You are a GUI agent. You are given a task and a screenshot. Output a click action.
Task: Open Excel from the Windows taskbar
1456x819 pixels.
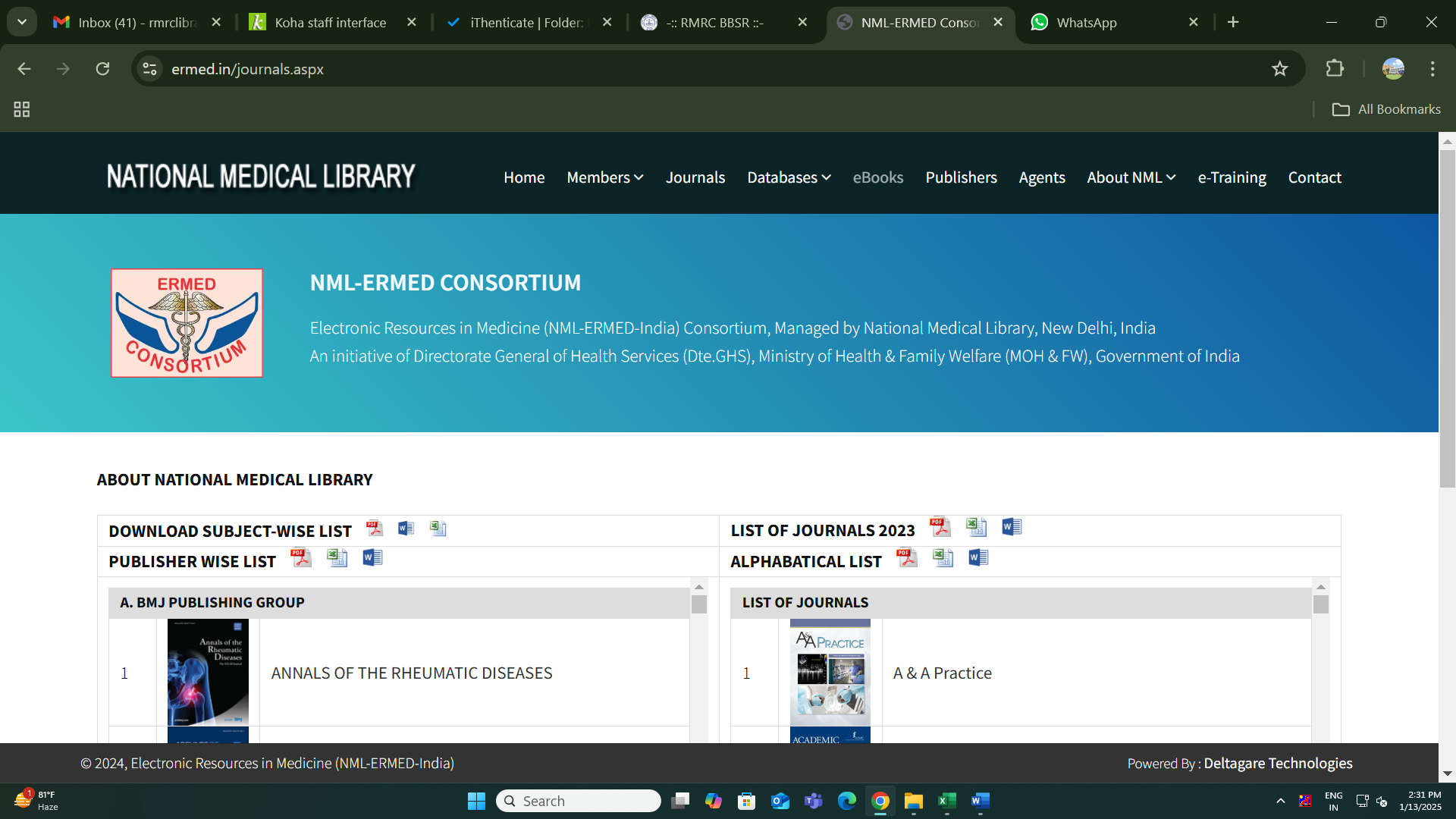946,801
